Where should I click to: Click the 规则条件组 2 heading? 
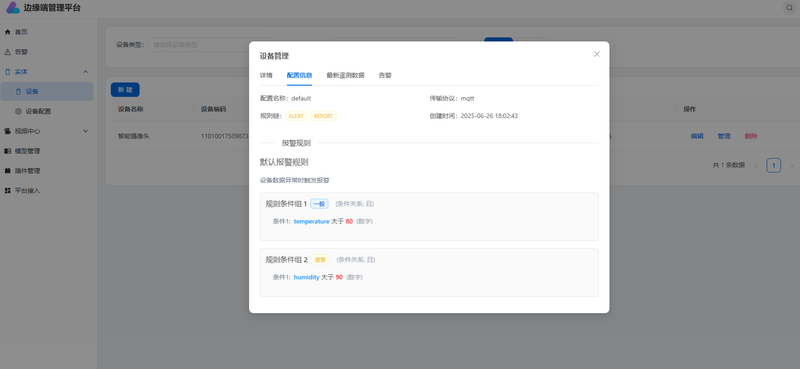coord(287,260)
